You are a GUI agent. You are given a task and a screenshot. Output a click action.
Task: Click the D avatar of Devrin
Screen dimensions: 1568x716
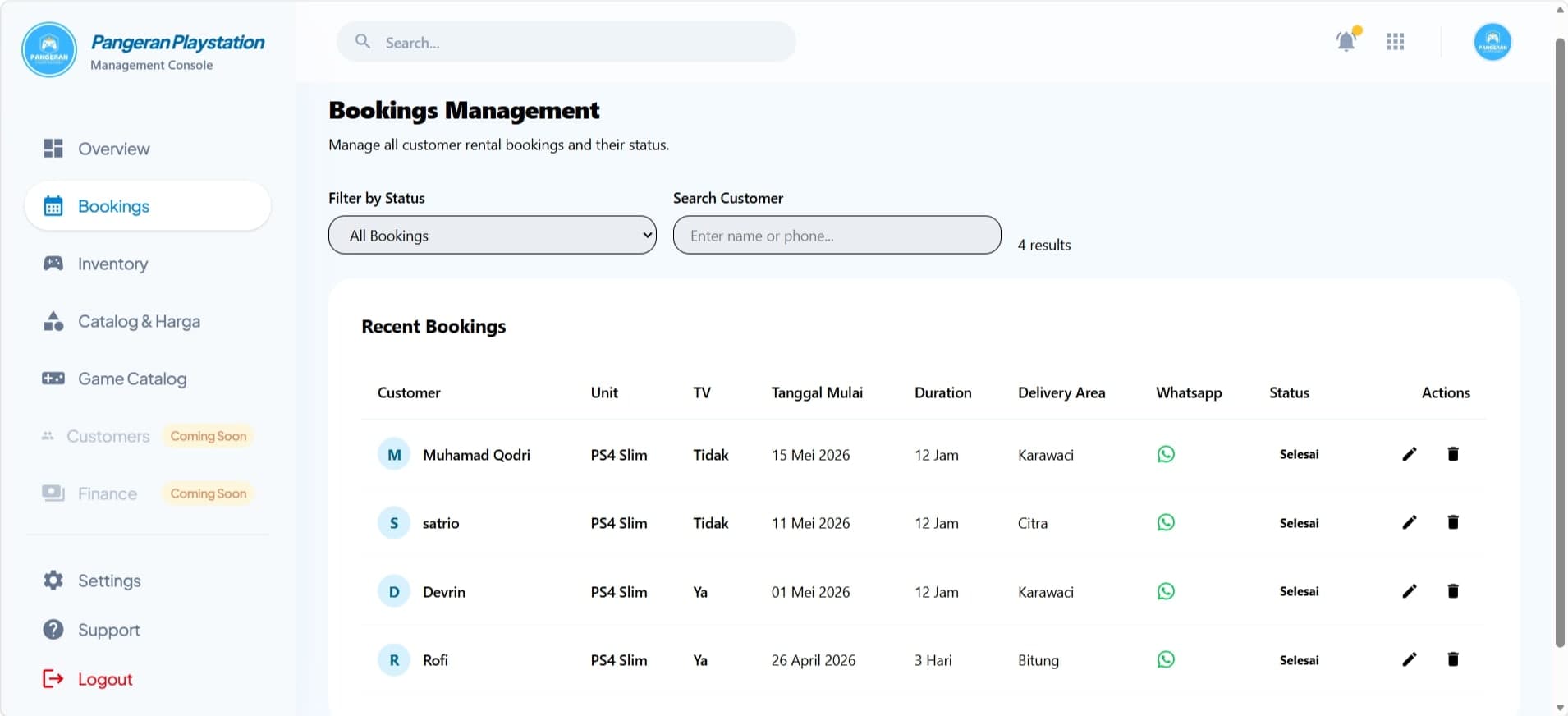tap(394, 591)
